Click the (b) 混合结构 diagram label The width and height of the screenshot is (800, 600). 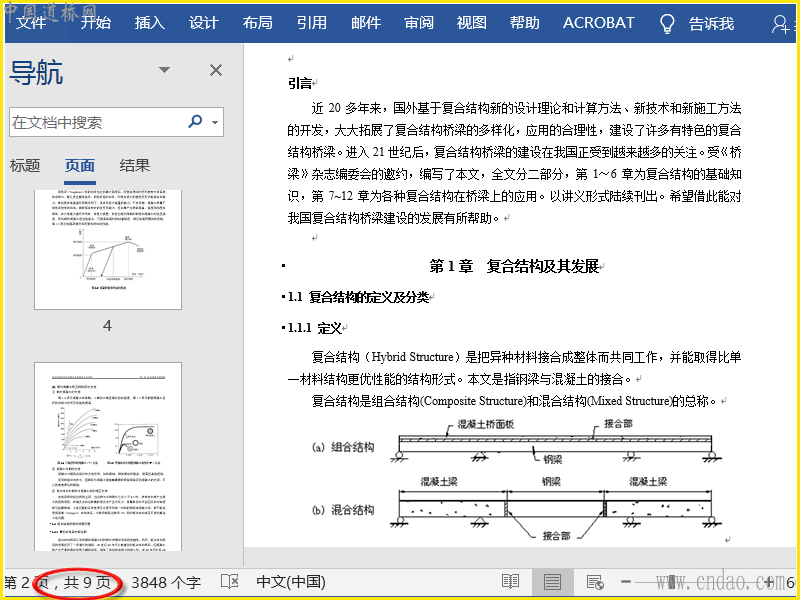click(343, 510)
